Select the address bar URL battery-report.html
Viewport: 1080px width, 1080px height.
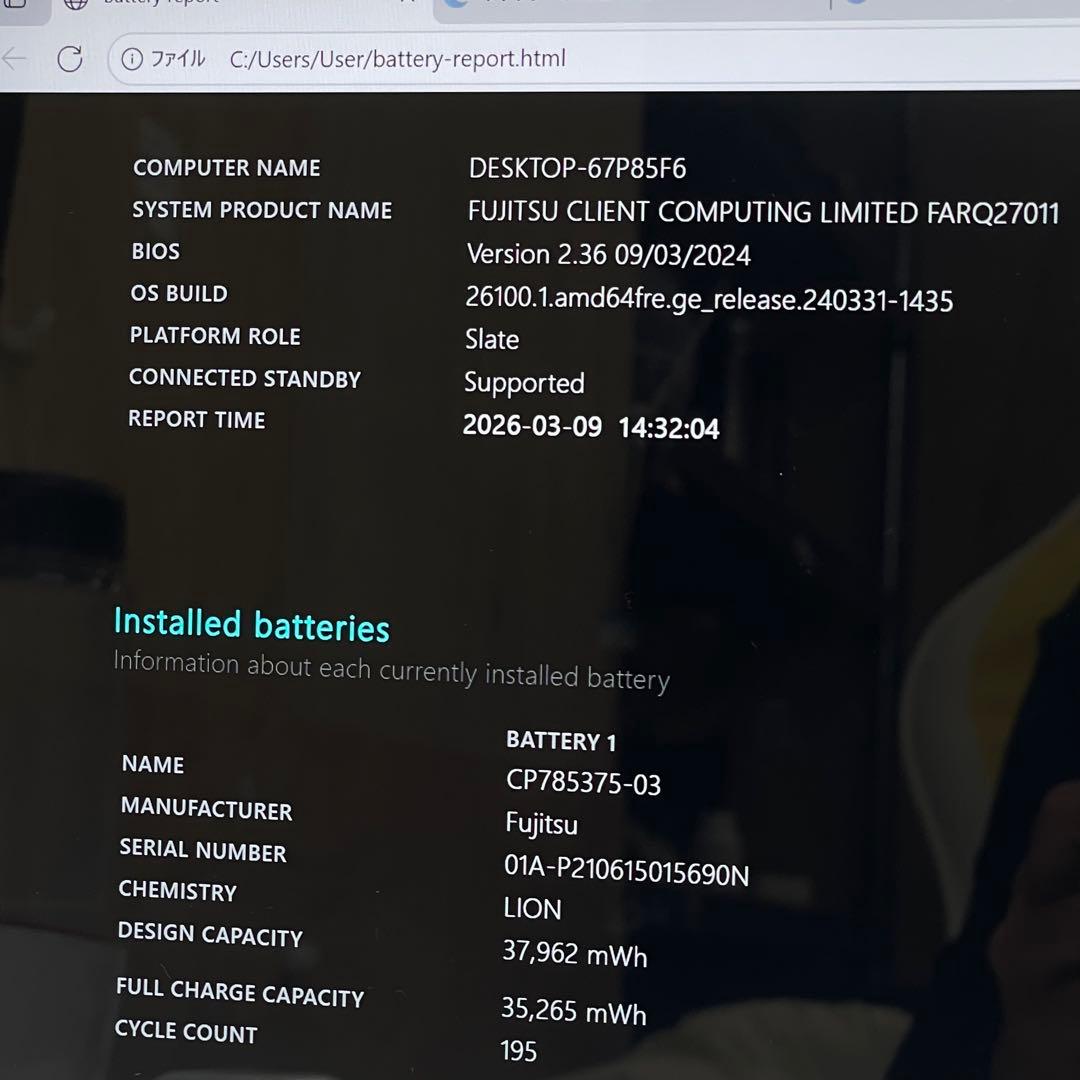(x=397, y=59)
